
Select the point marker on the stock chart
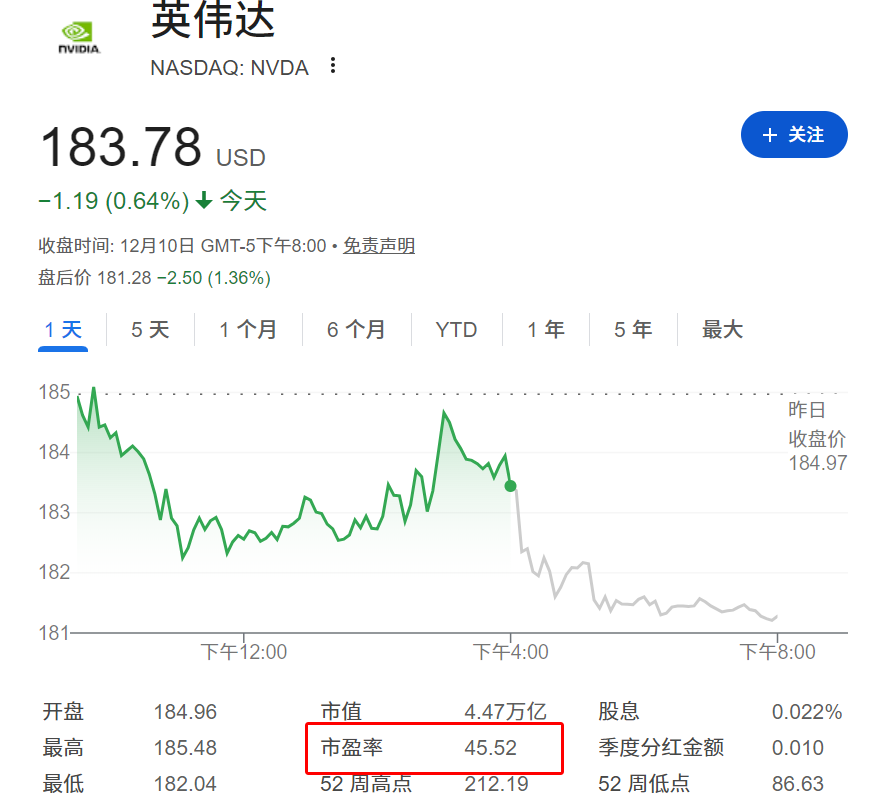(510, 486)
